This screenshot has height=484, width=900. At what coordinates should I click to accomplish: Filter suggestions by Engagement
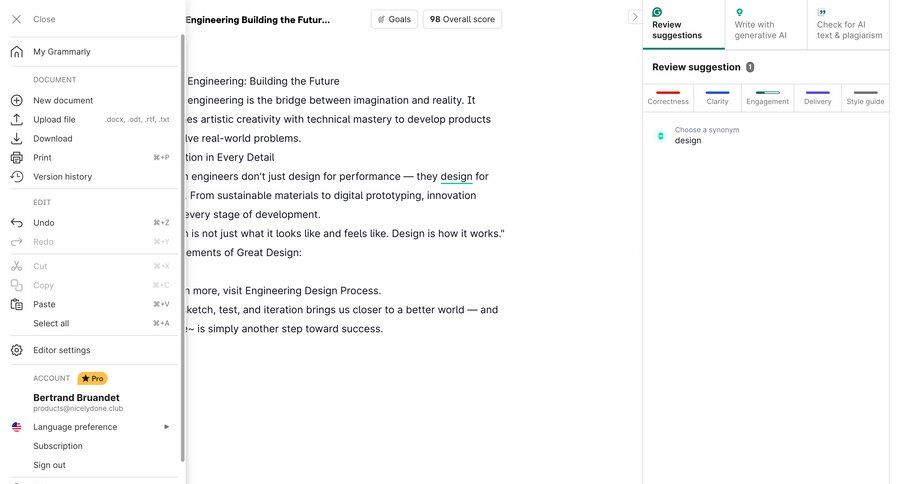click(x=767, y=98)
